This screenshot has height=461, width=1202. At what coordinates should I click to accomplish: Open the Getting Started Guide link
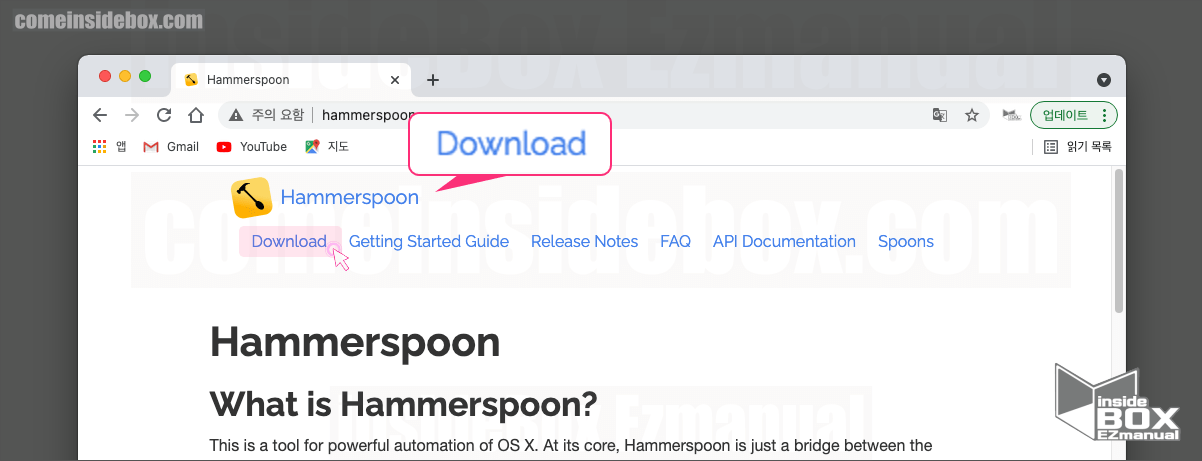[x=429, y=241]
